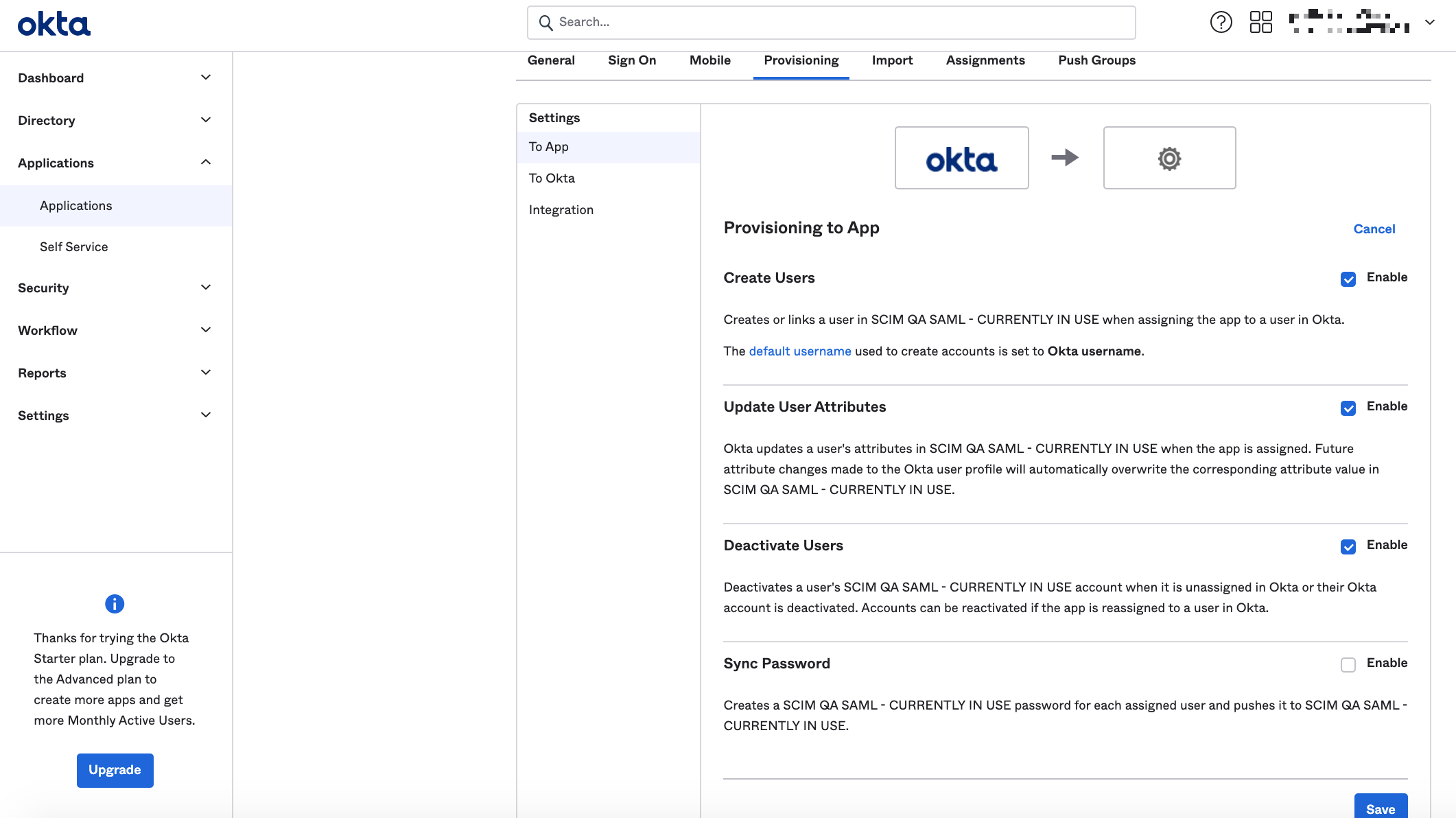Toggle Update User Attributes checkbox
This screenshot has height=818, width=1456.
pyautogui.click(x=1348, y=408)
